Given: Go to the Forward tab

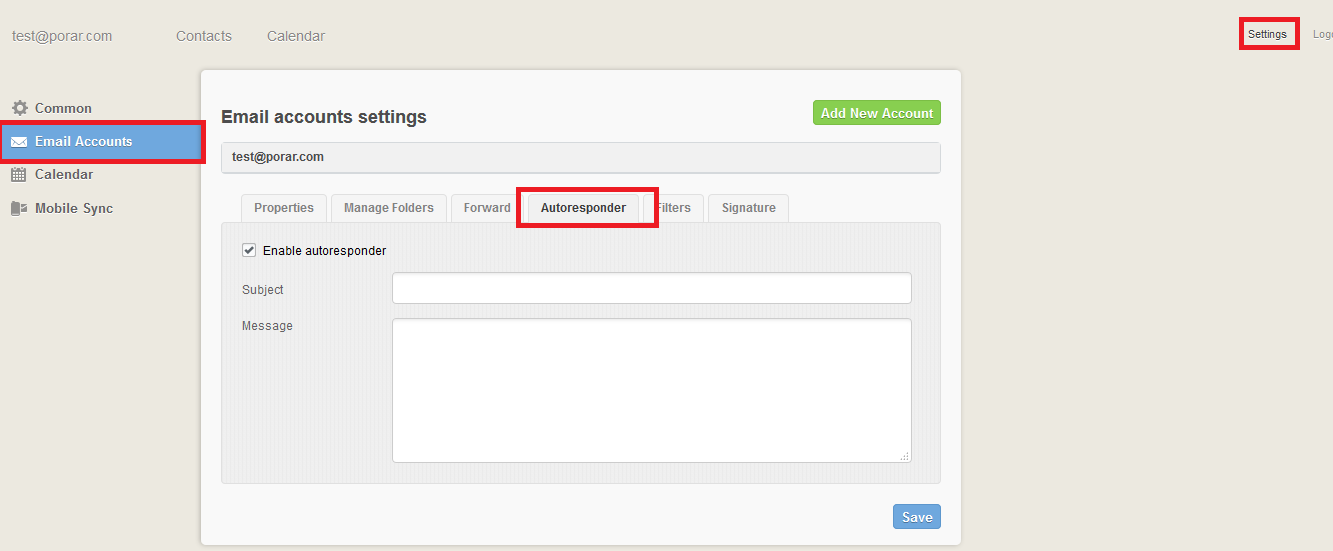Looking at the screenshot, I should [x=487, y=208].
